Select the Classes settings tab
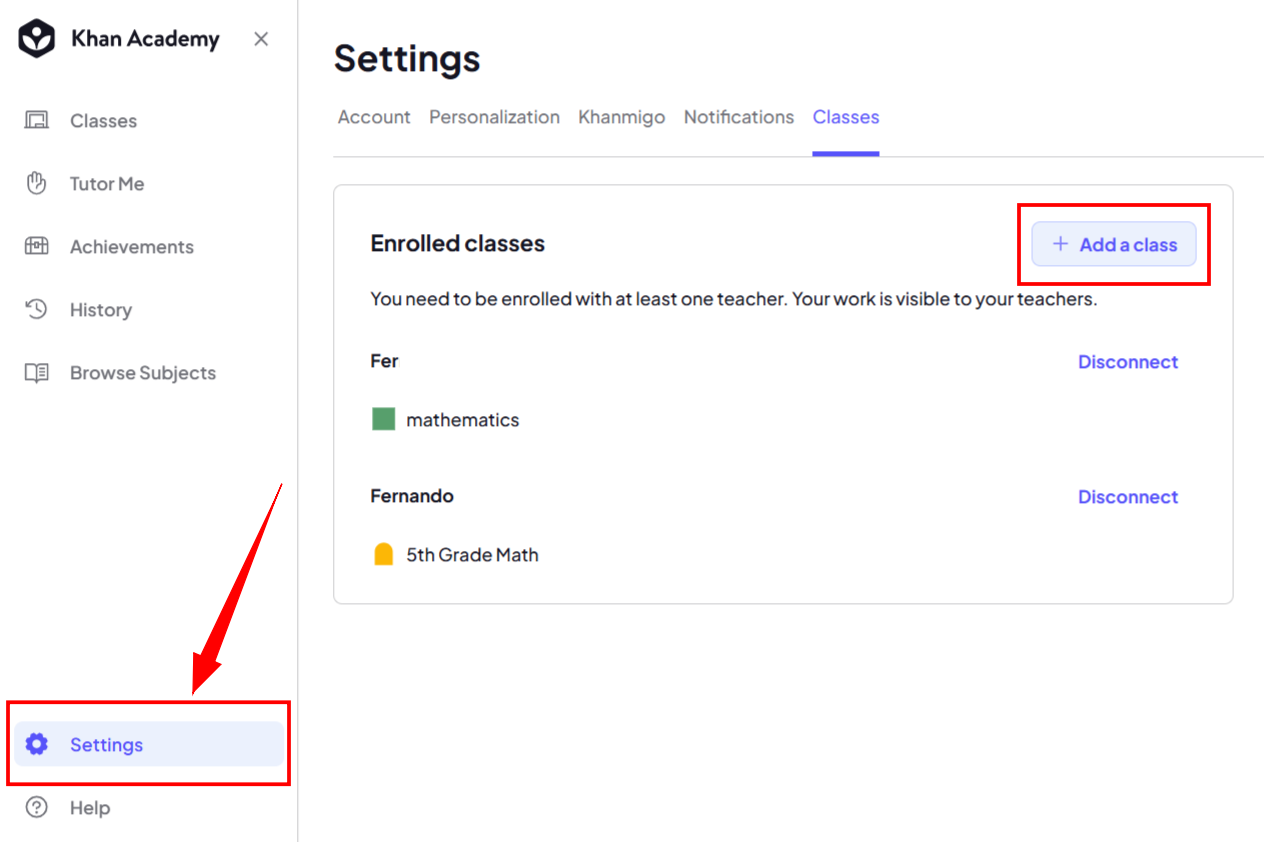This screenshot has height=842, width=1264. point(846,117)
